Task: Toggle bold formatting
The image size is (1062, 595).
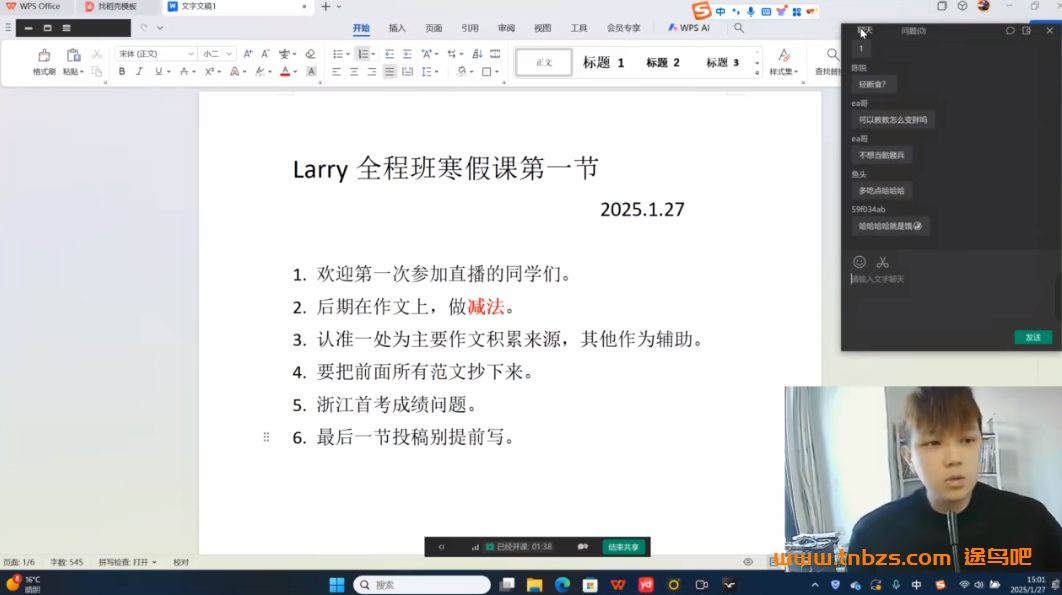Action: [x=121, y=71]
